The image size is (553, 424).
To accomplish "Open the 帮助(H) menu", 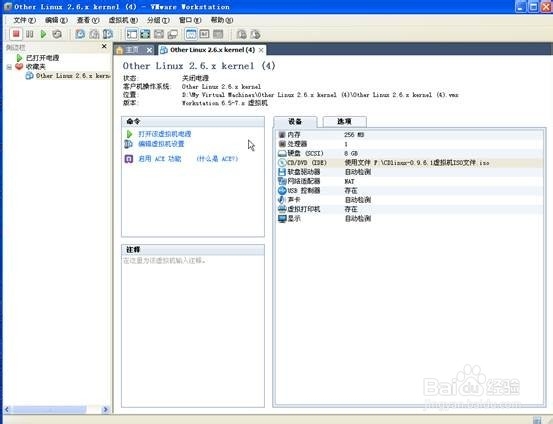I will pyautogui.click(x=222, y=20).
